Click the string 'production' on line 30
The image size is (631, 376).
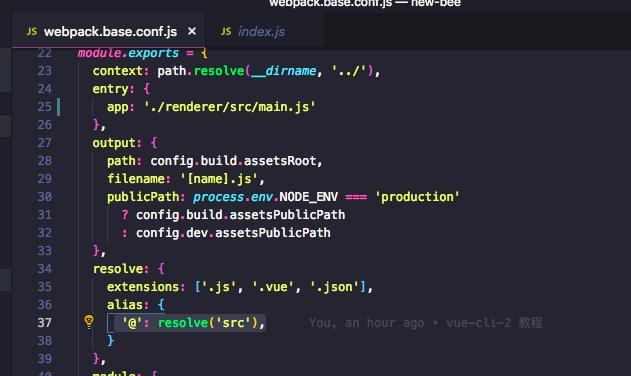417,197
